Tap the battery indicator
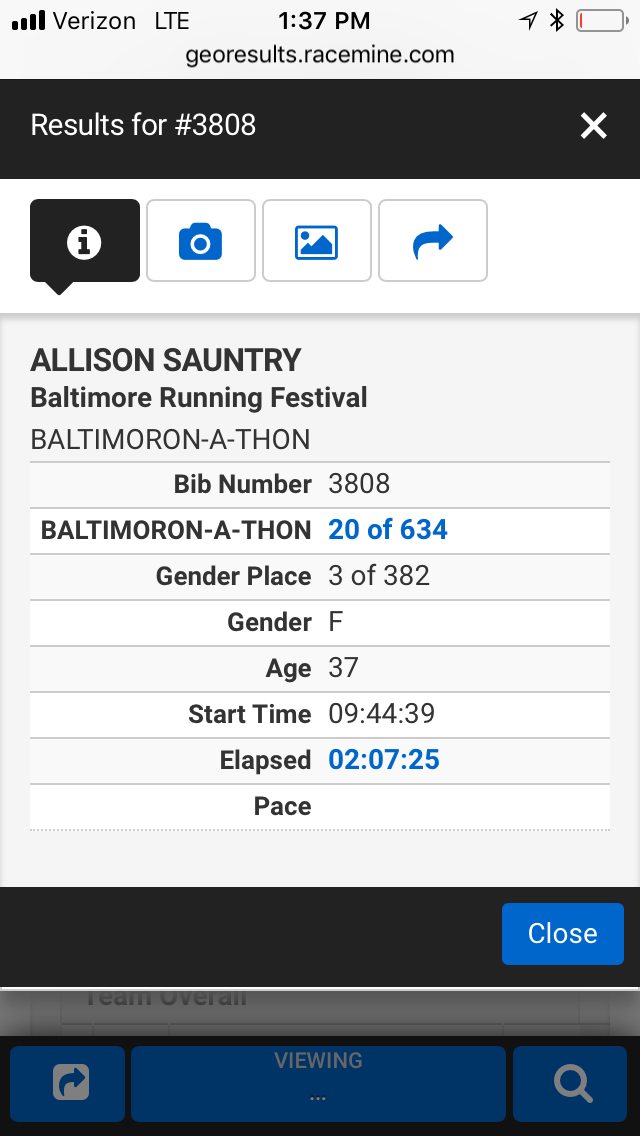Screen dimensions: 640x1136 pyautogui.click(x=600, y=18)
